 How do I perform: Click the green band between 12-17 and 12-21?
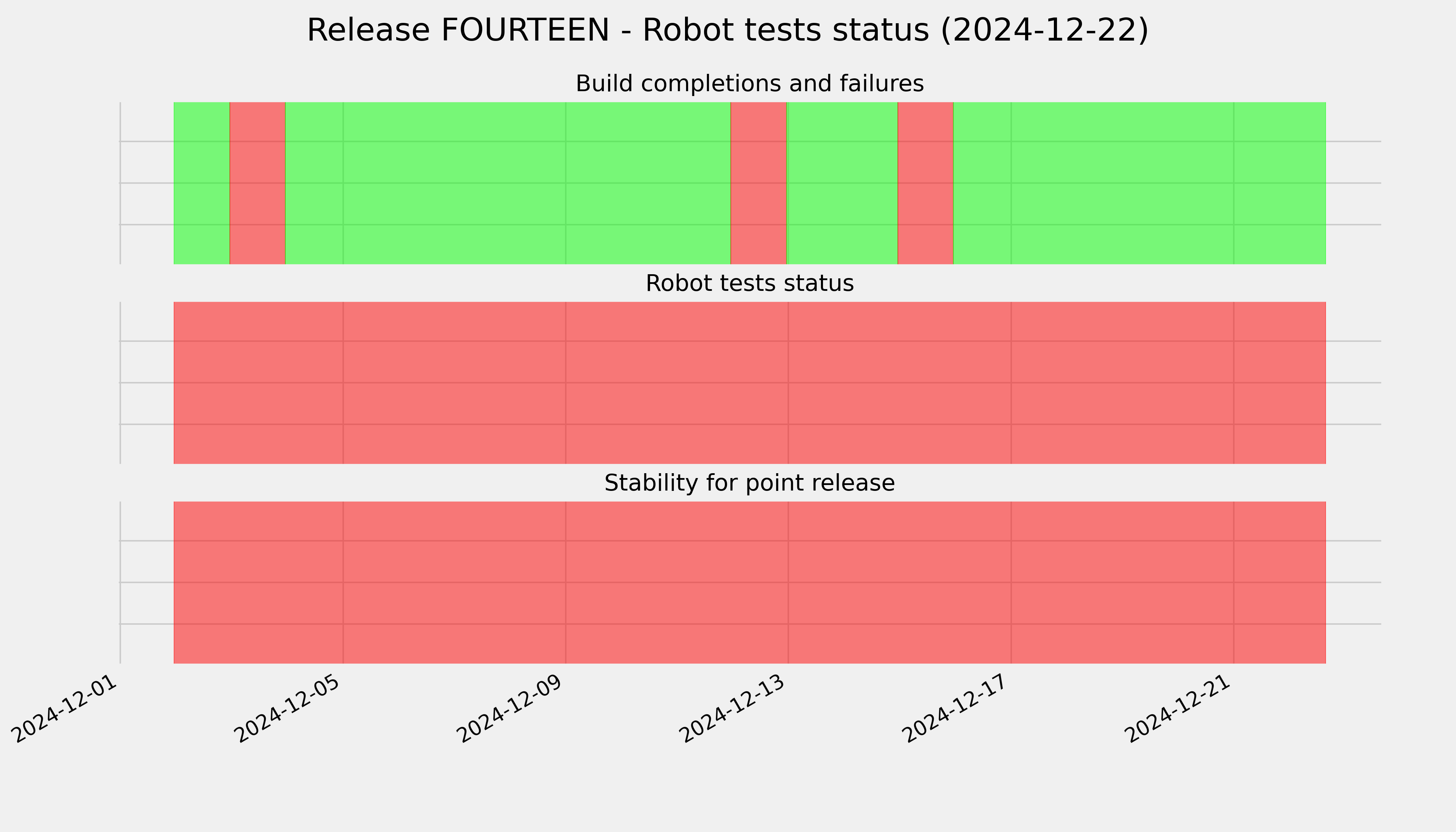pos(1122,183)
